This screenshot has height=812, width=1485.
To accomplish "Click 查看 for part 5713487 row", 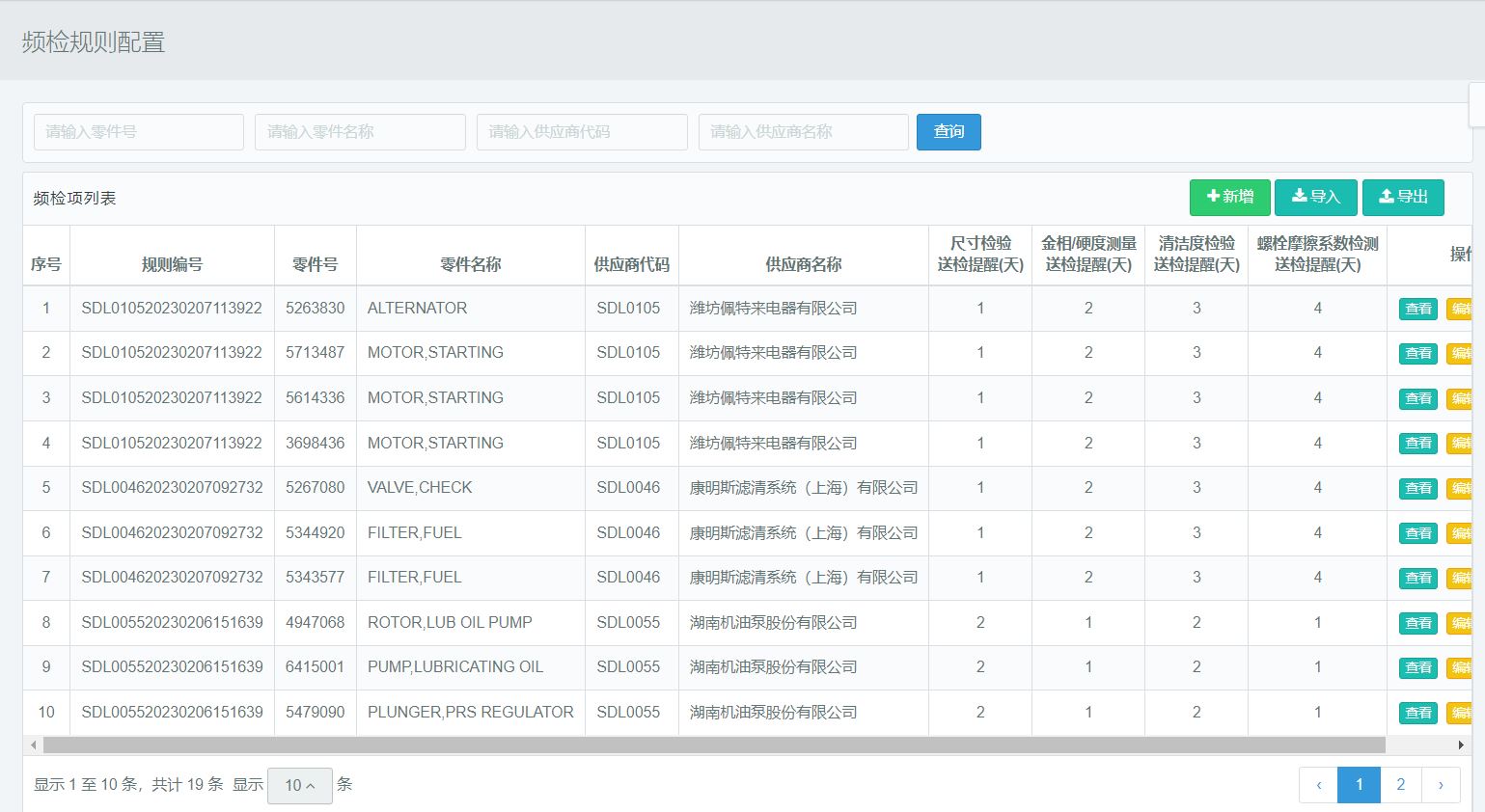I will click(x=1418, y=353).
